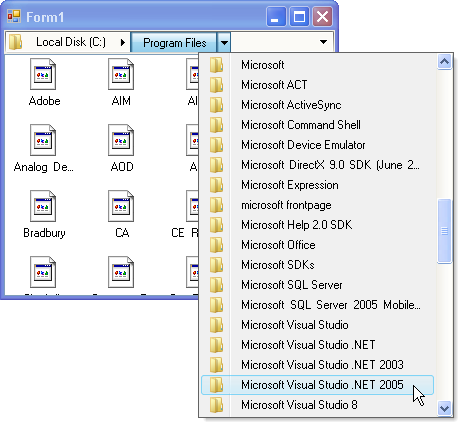Click the Local Disk (C:) folder icon
458x422 pixels.
pyautogui.click(x=15, y=42)
